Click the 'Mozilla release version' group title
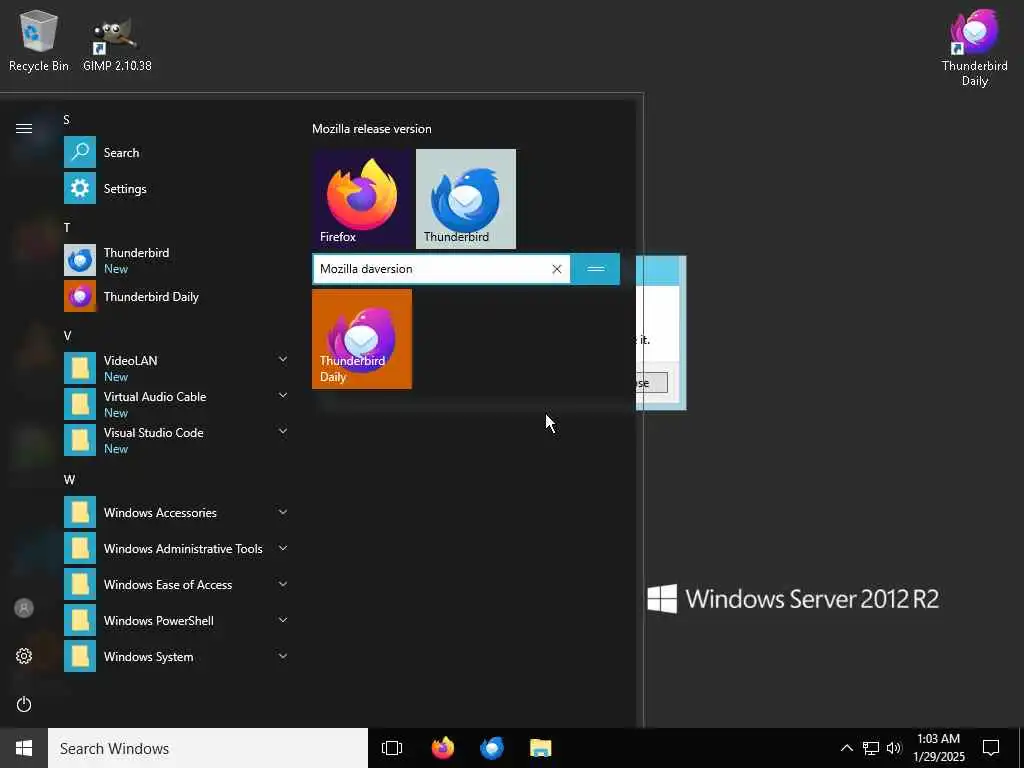 372,129
